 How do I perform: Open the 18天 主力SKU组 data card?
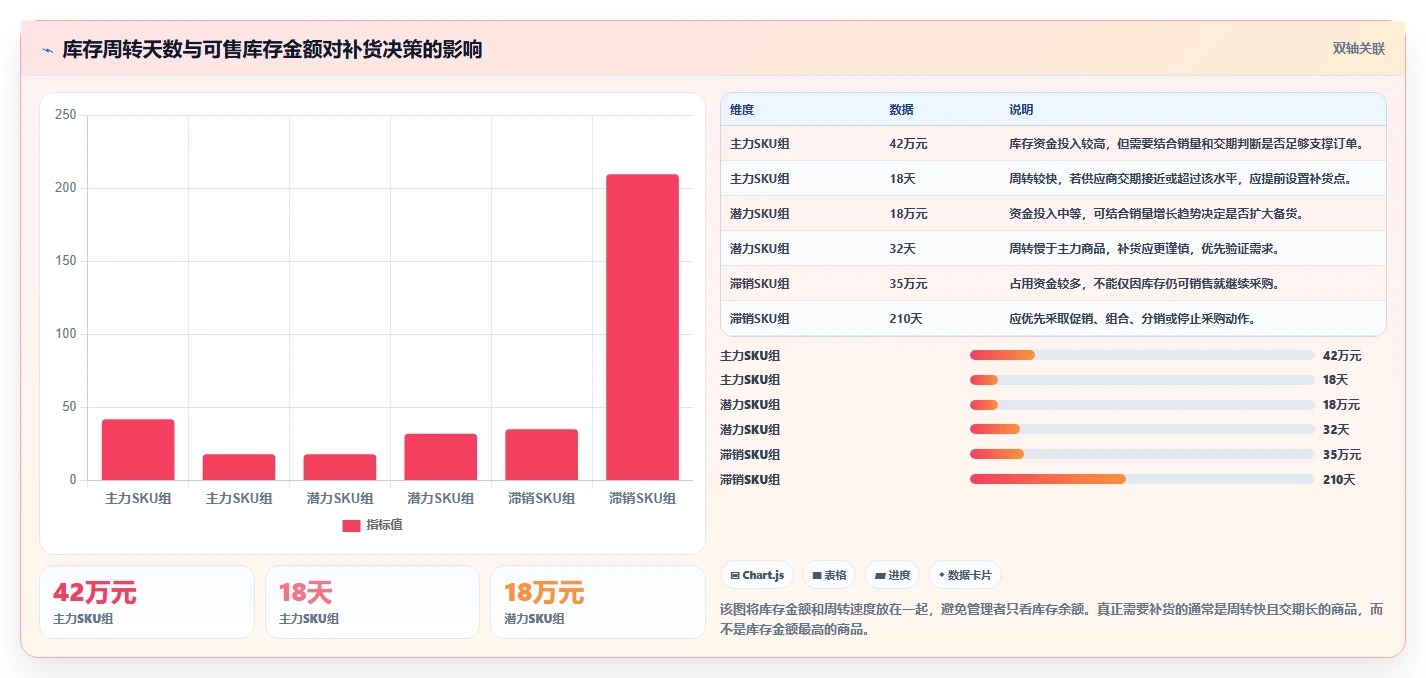point(372,602)
